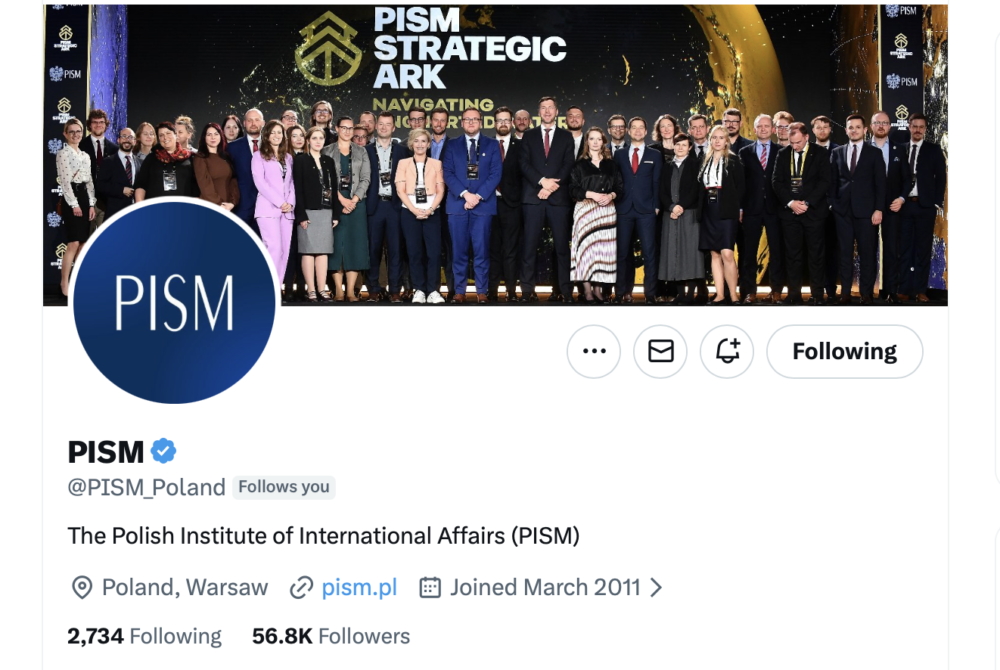Click the 'Joined March 2011' text
The height and width of the screenshot is (670, 1000).
545,587
